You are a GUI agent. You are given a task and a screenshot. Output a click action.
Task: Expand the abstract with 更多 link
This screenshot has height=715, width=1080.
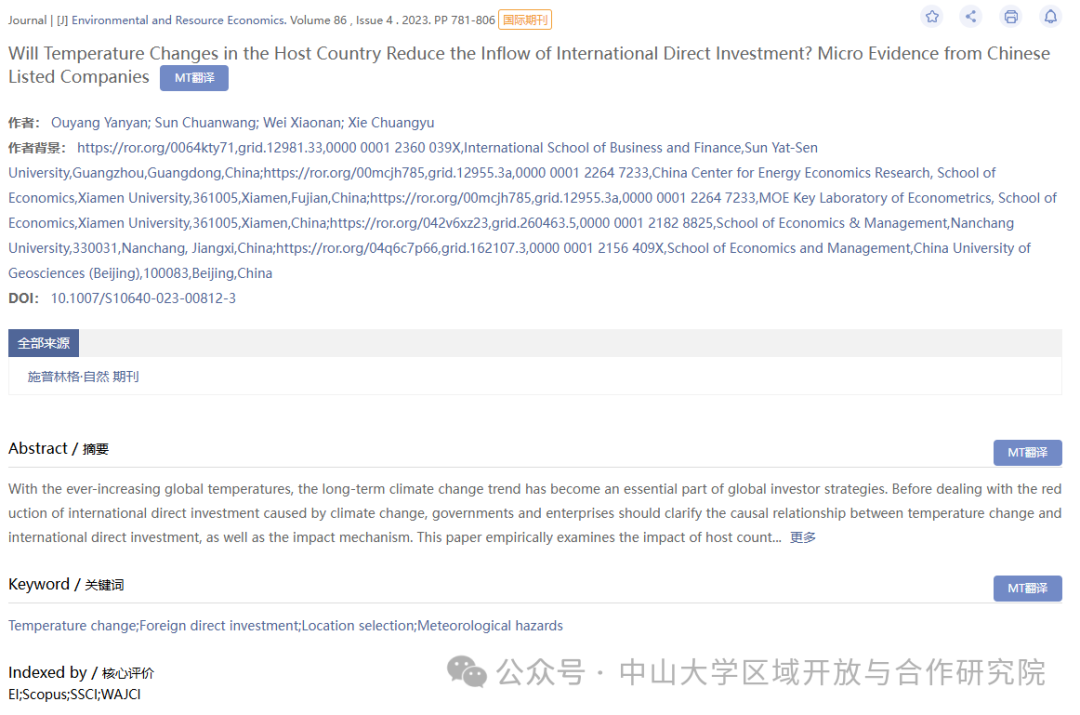(x=802, y=537)
